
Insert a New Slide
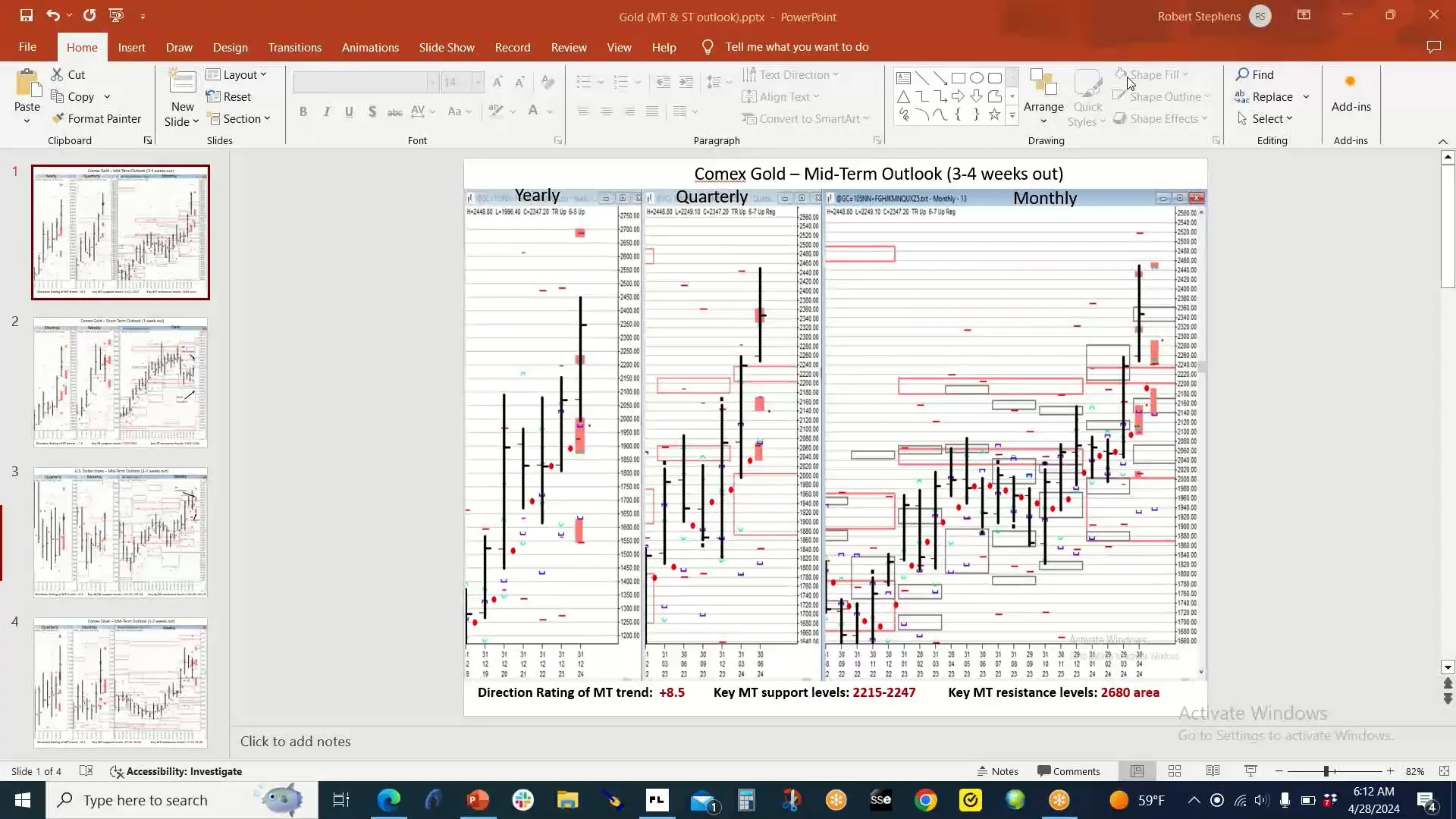182,97
